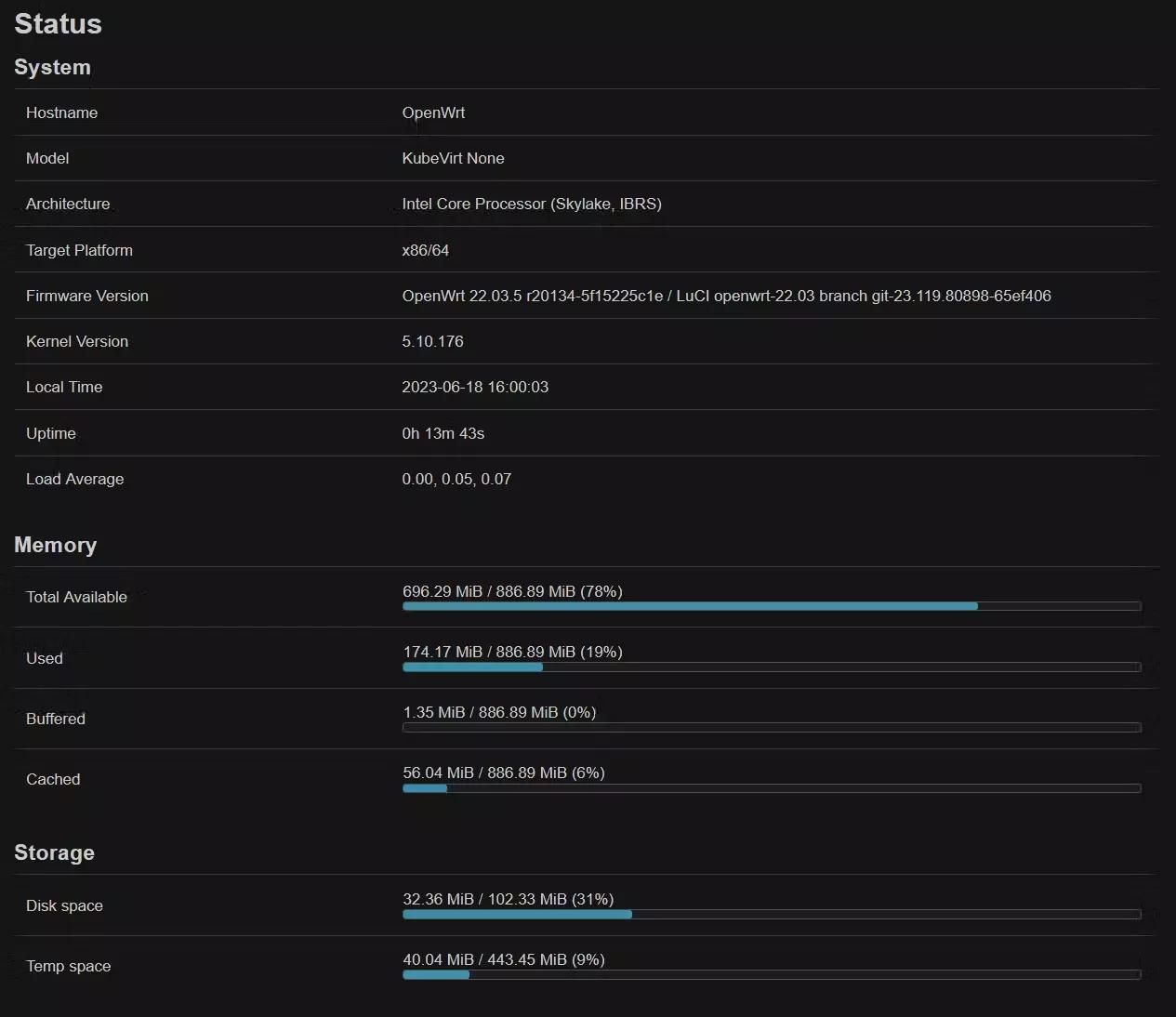Click the Temp space progress bar
1176x1017 pixels.
[x=772, y=974]
